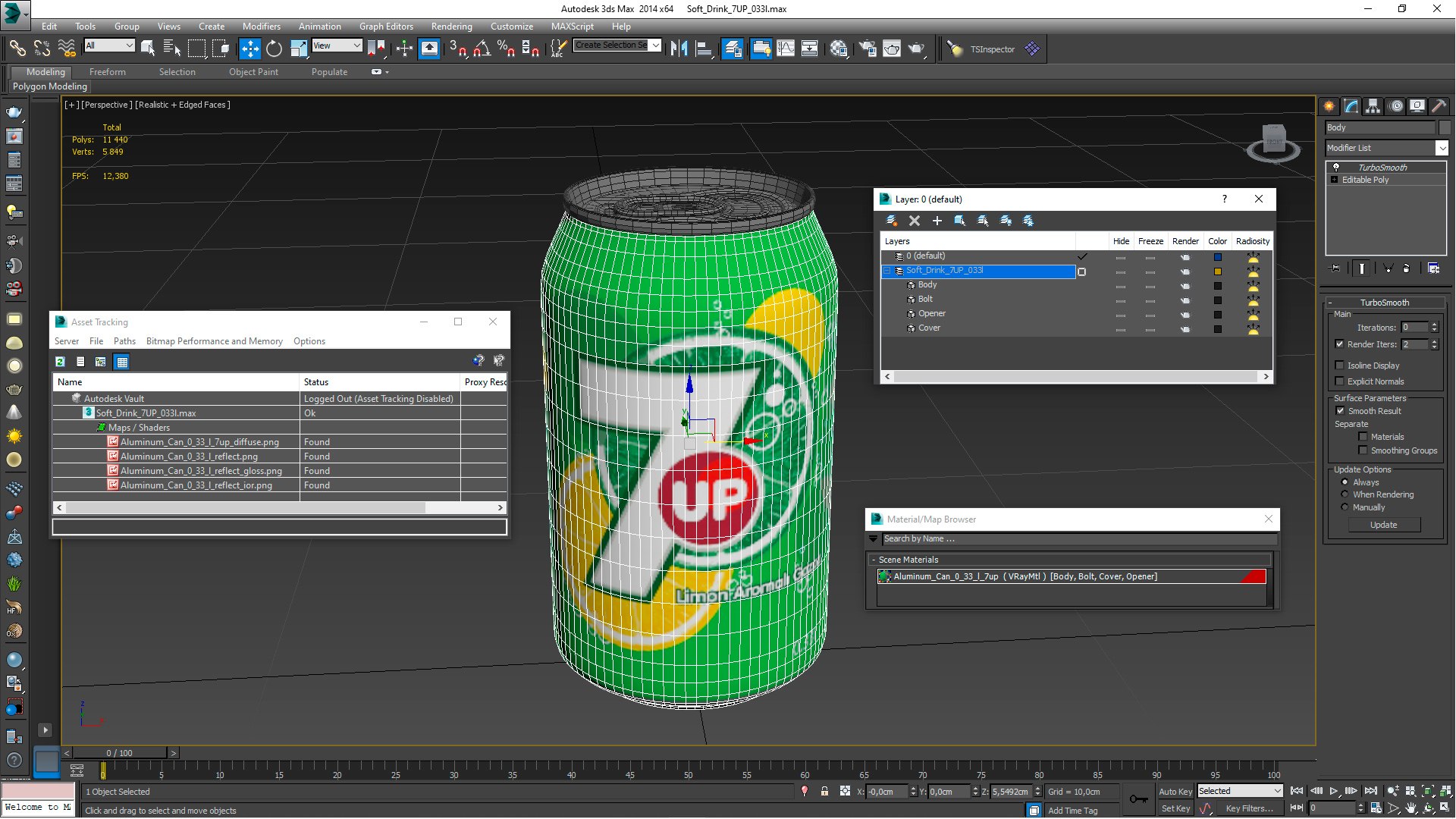Click the TSInspector flashlight icon
Viewport: 1456px width, 819px height.
tap(955, 49)
